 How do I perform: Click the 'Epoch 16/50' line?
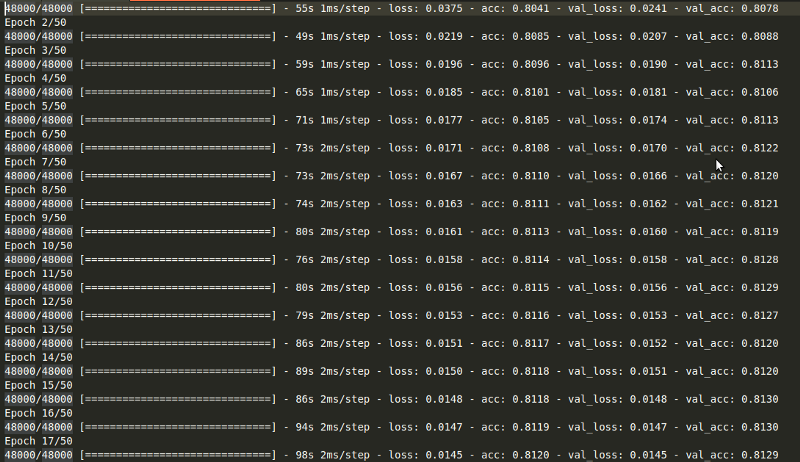click(x=39, y=413)
